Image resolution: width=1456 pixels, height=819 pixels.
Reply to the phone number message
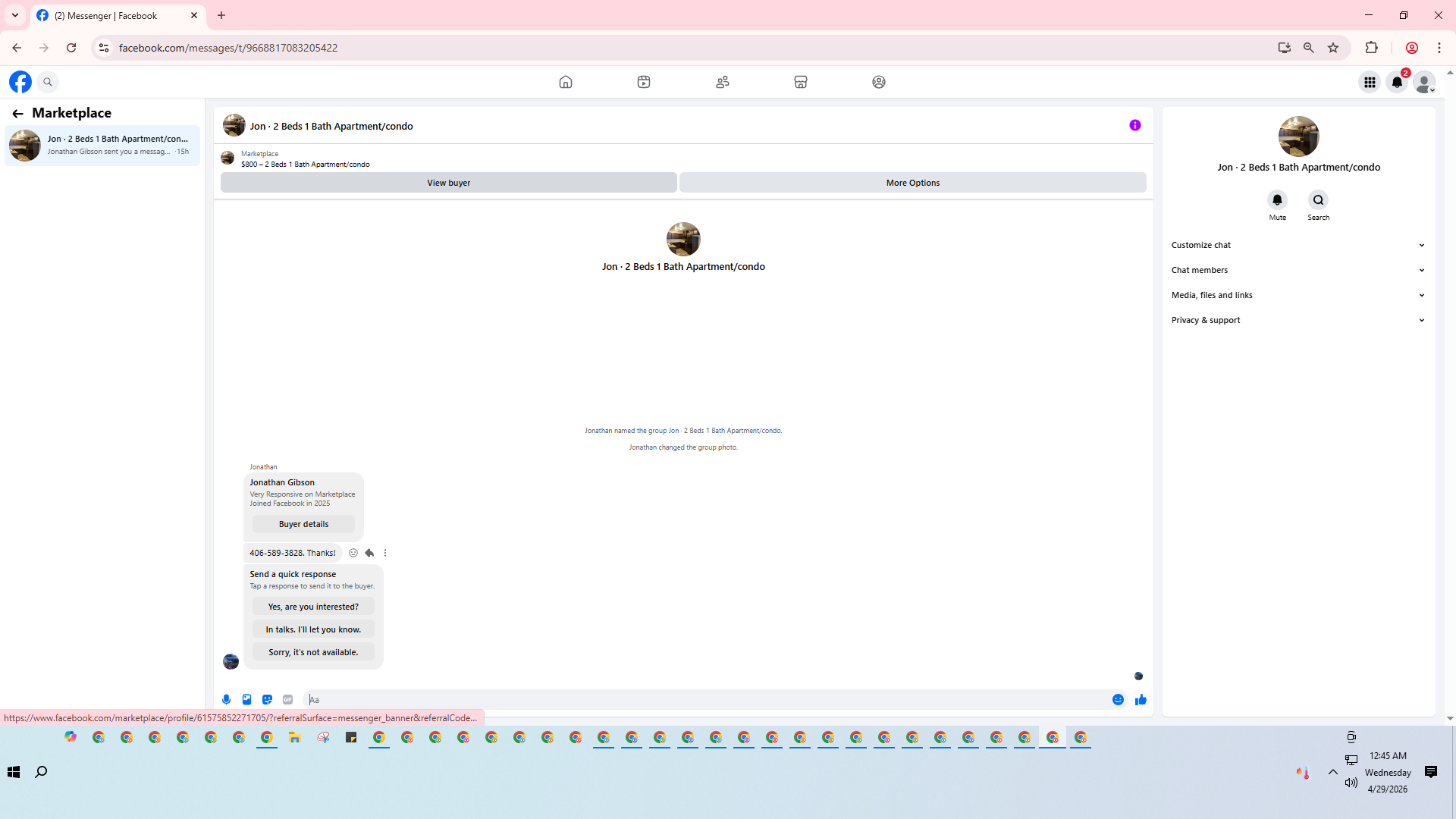pos(369,553)
